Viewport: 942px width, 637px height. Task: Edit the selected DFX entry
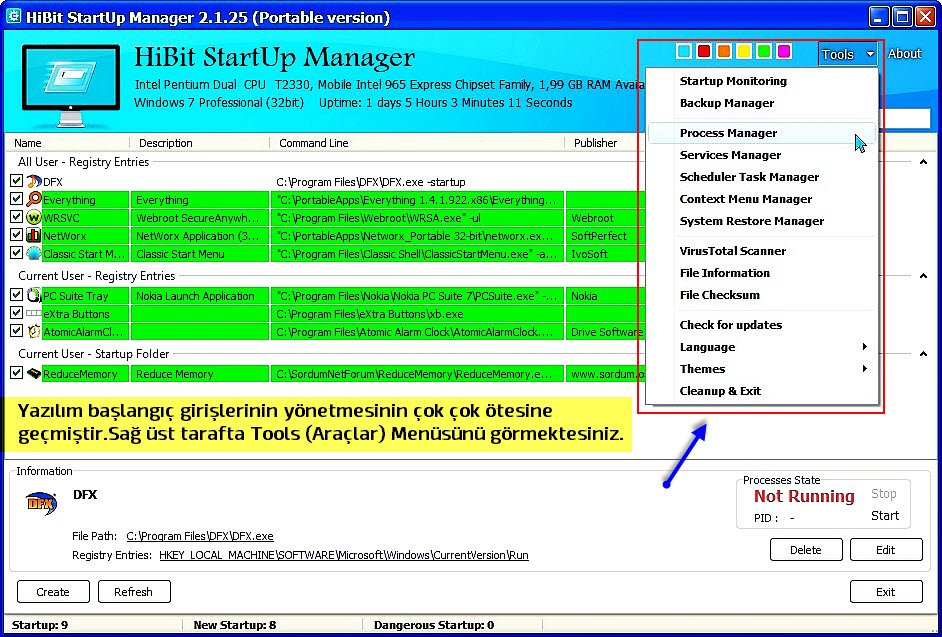(886, 550)
